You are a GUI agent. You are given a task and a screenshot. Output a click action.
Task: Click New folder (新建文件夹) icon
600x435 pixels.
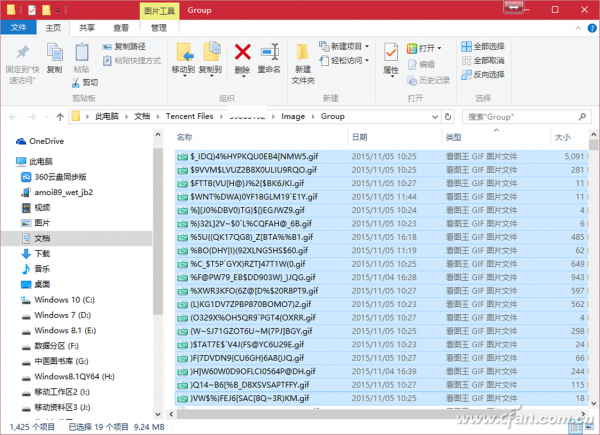(303, 53)
